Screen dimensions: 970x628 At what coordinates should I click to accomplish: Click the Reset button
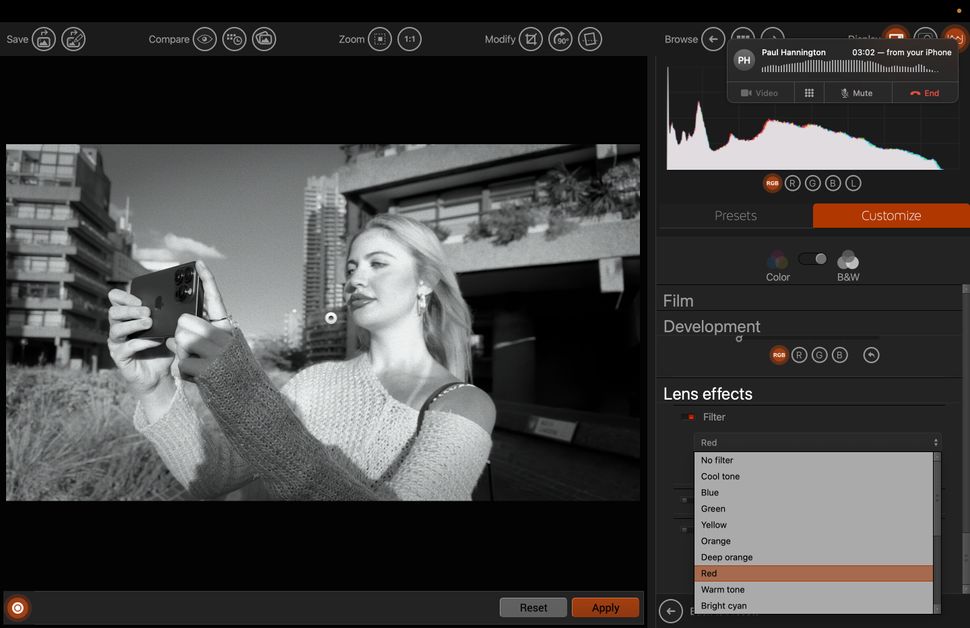pyautogui.click(x=533, y=607)
